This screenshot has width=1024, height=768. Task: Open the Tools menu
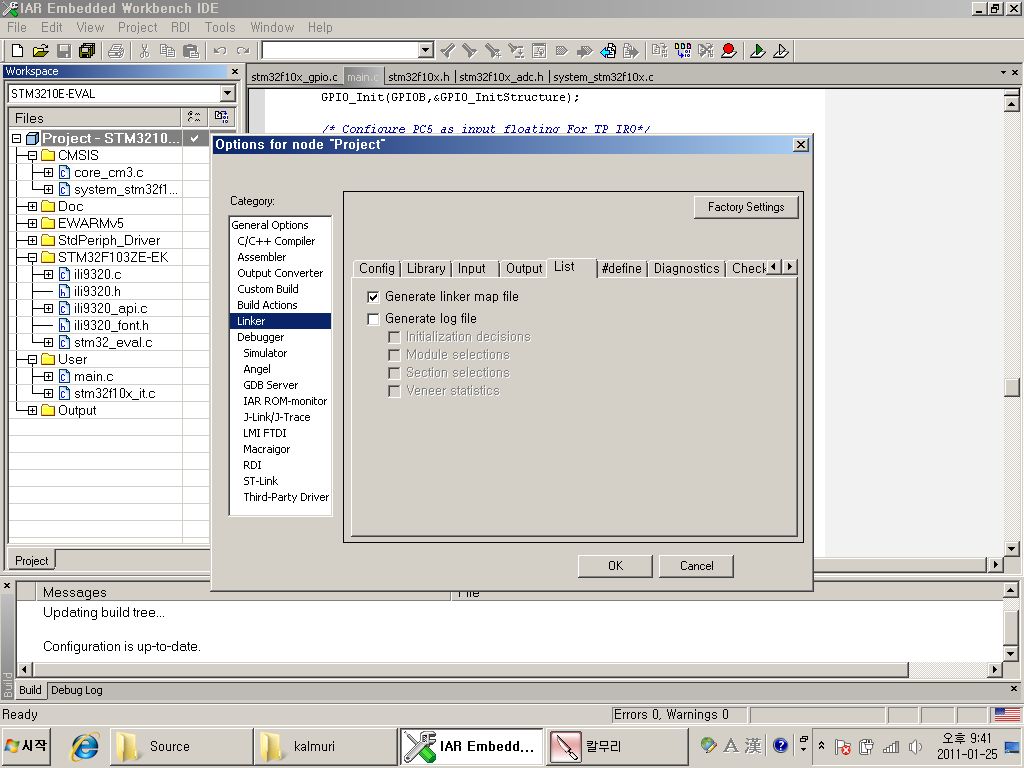(x=219, y=27)
